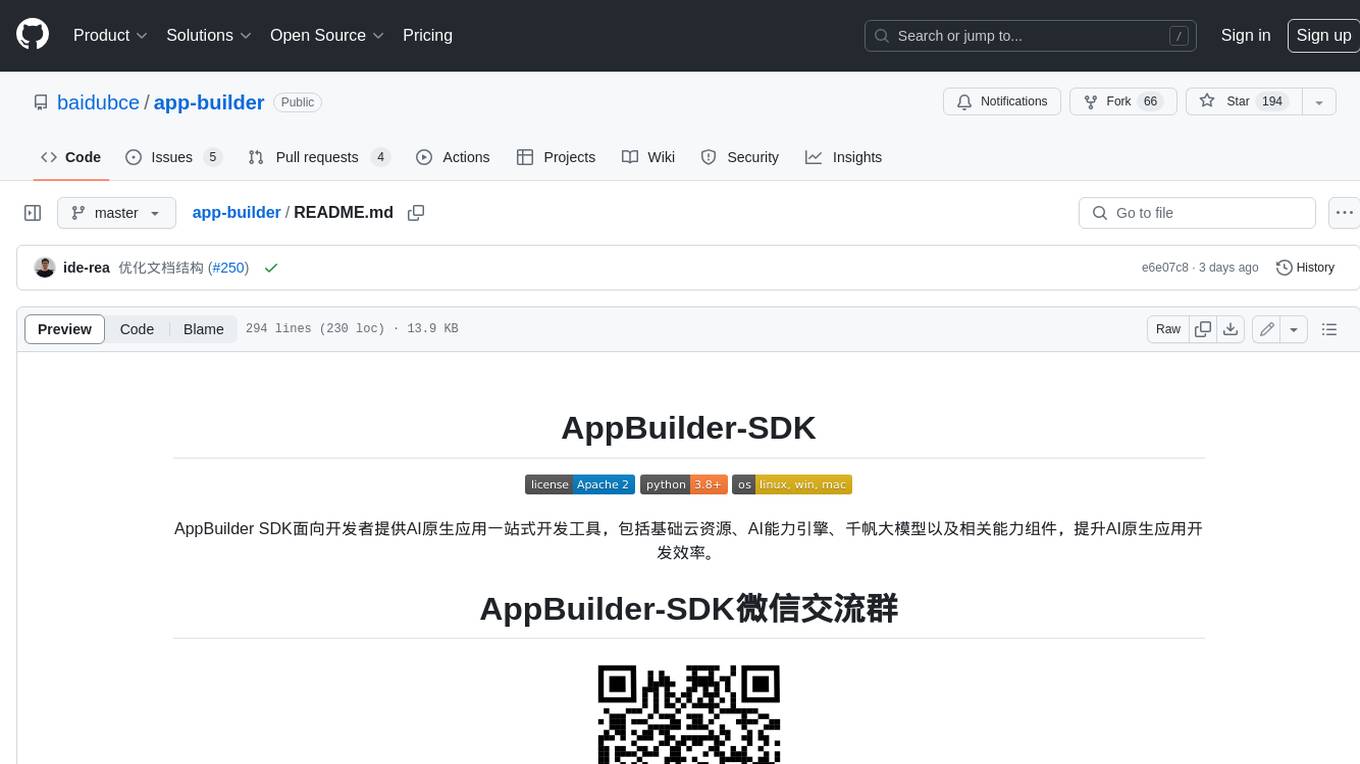The width and height of the screenshot is (1360, 764).
Task: Fork the repository
Action: click(x=1121, y=102)
